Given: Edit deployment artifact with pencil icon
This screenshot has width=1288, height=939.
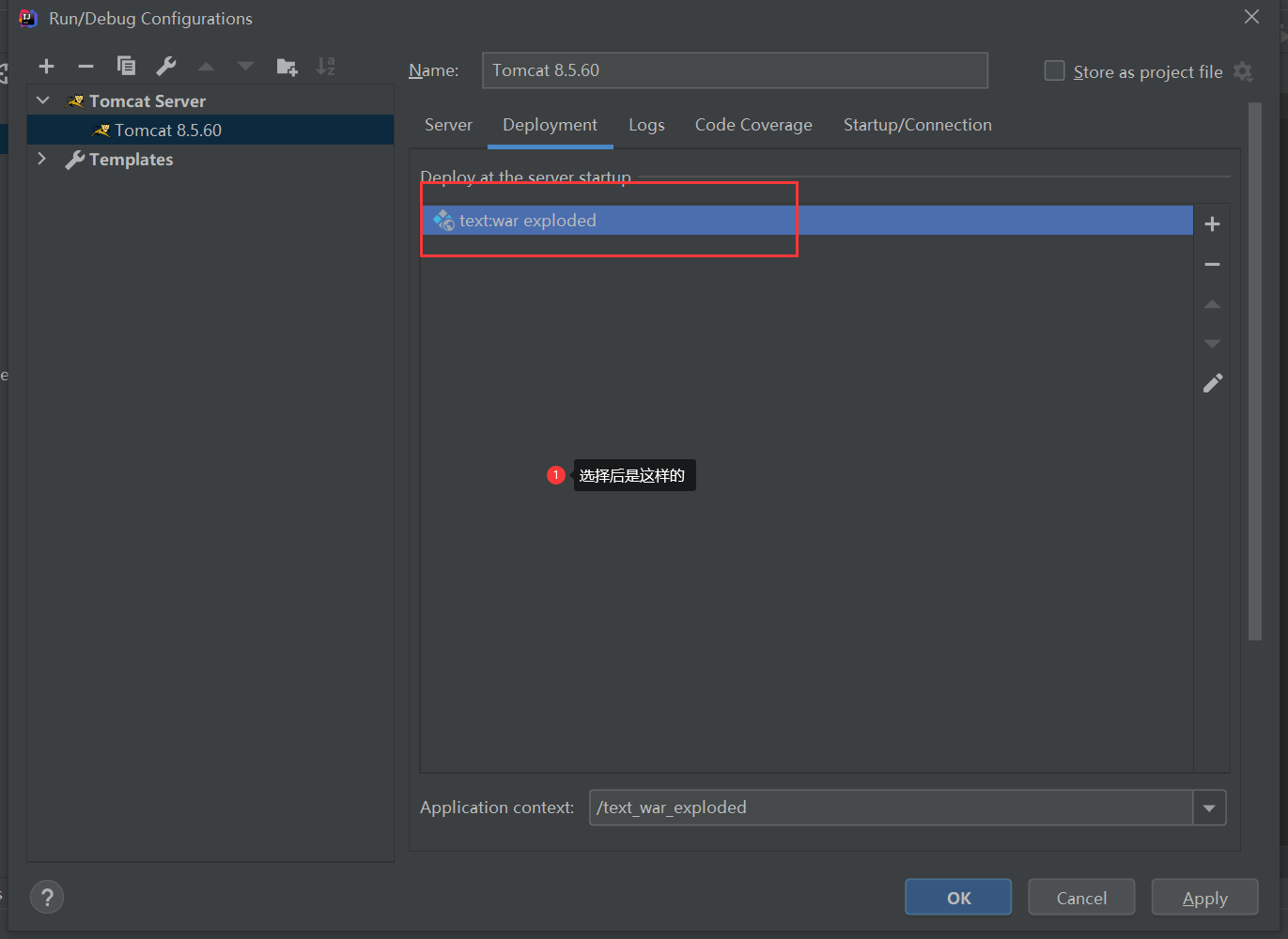Looking at the screenshot, I should click(1213, 383).
